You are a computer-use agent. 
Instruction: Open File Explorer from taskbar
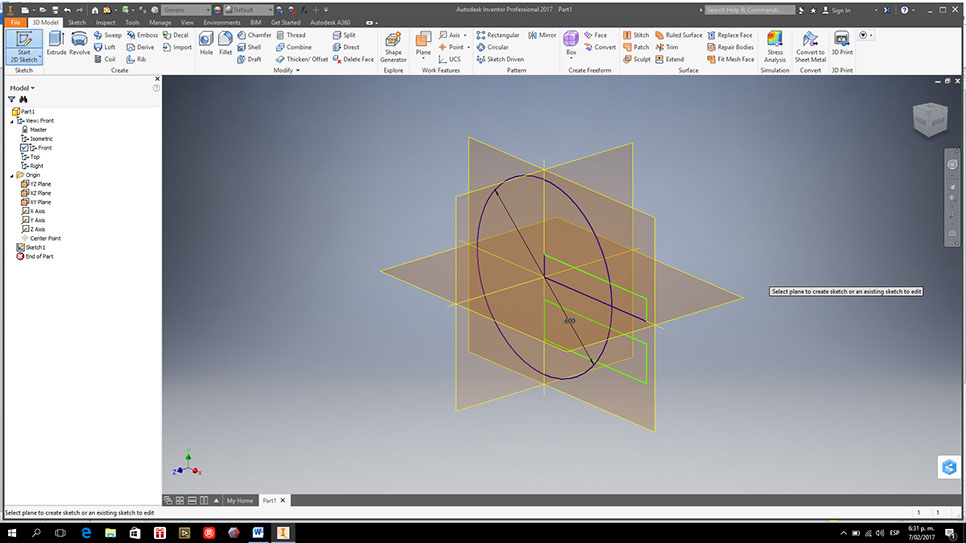pos(110,533)
